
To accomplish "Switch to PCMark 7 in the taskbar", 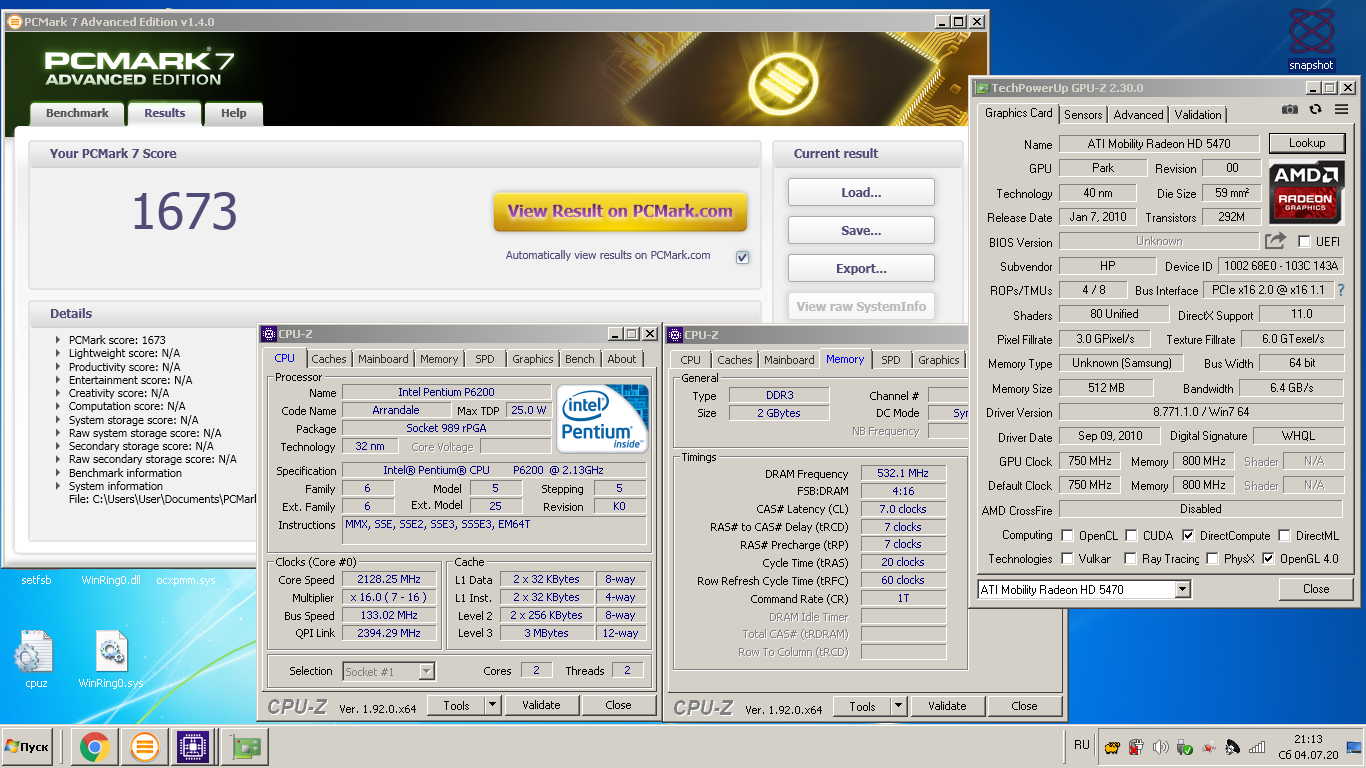I will [145, 746].
